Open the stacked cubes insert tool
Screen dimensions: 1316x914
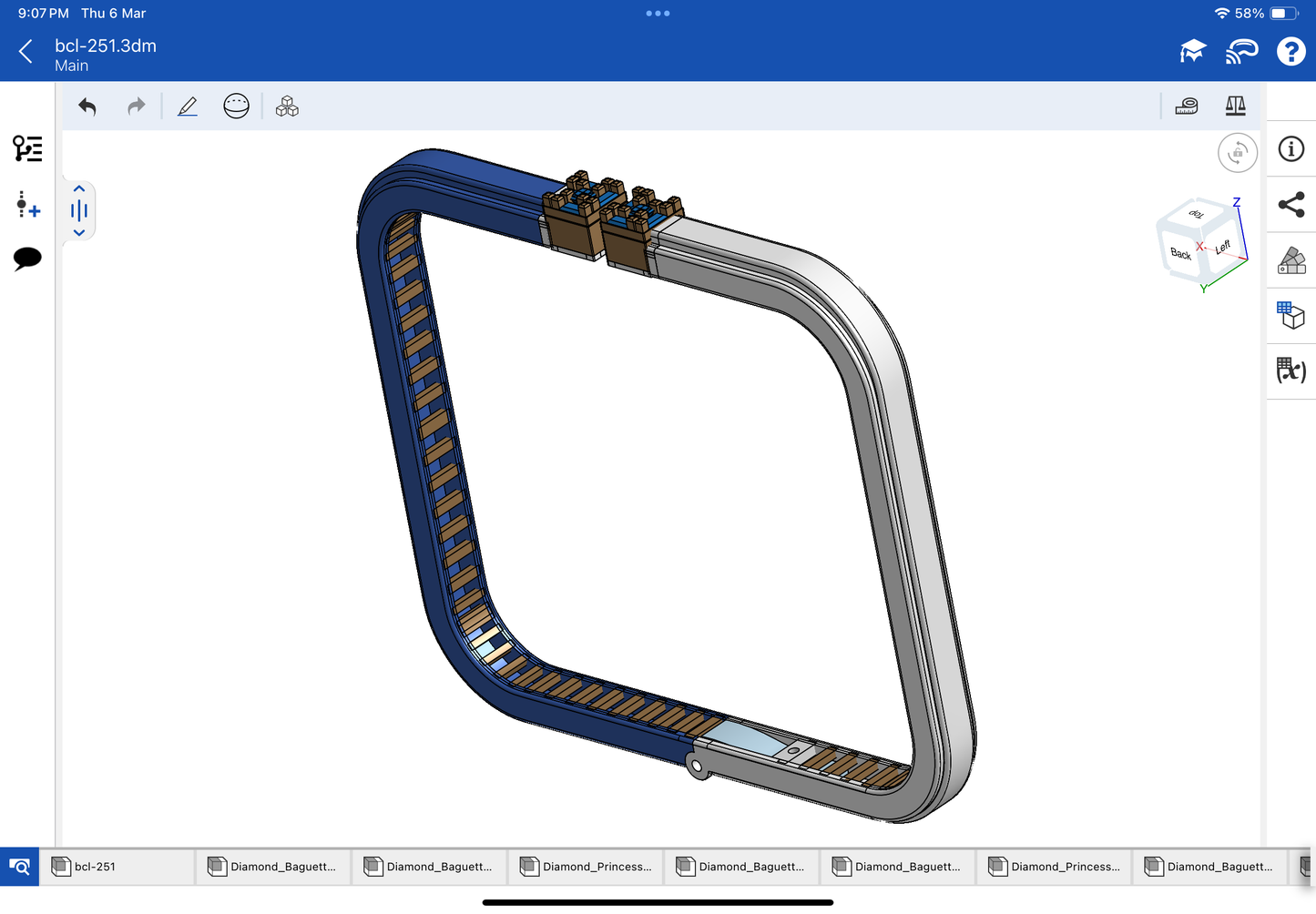coord(287,107)
